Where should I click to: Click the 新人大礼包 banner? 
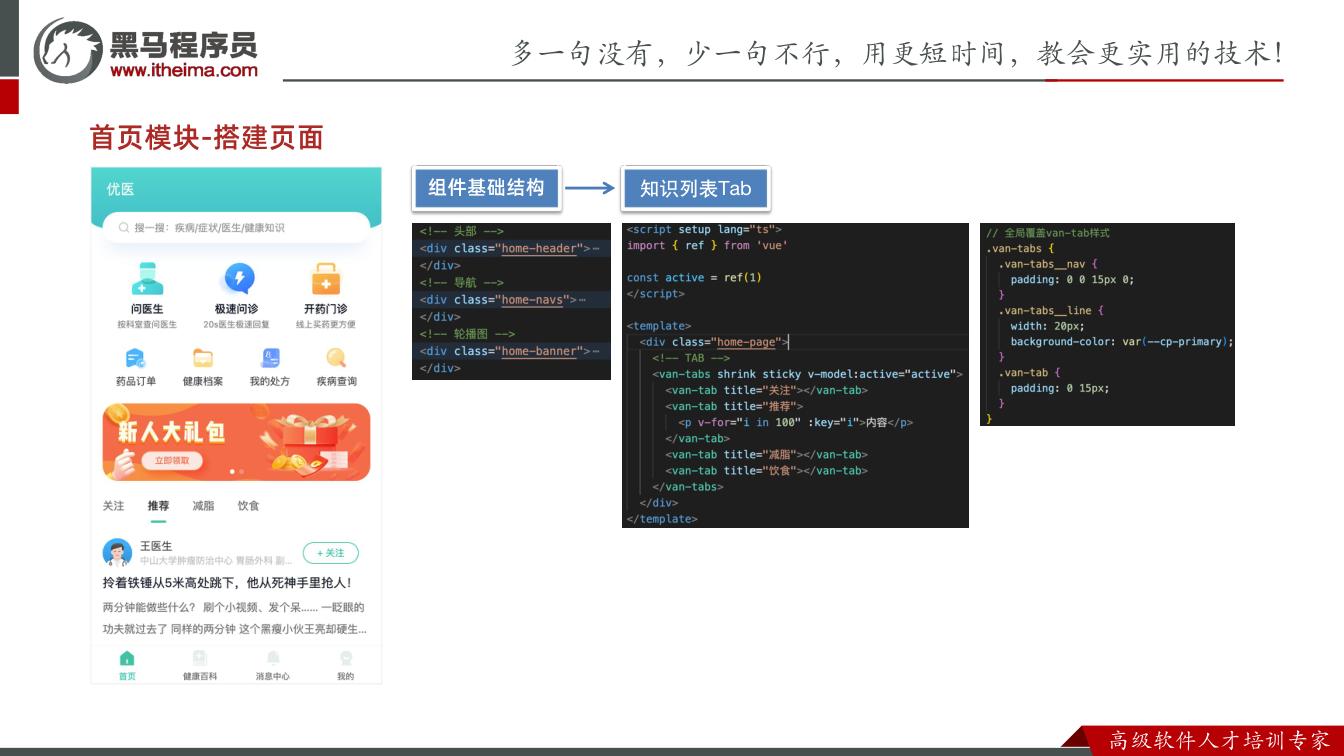click(x=236, y=442)
